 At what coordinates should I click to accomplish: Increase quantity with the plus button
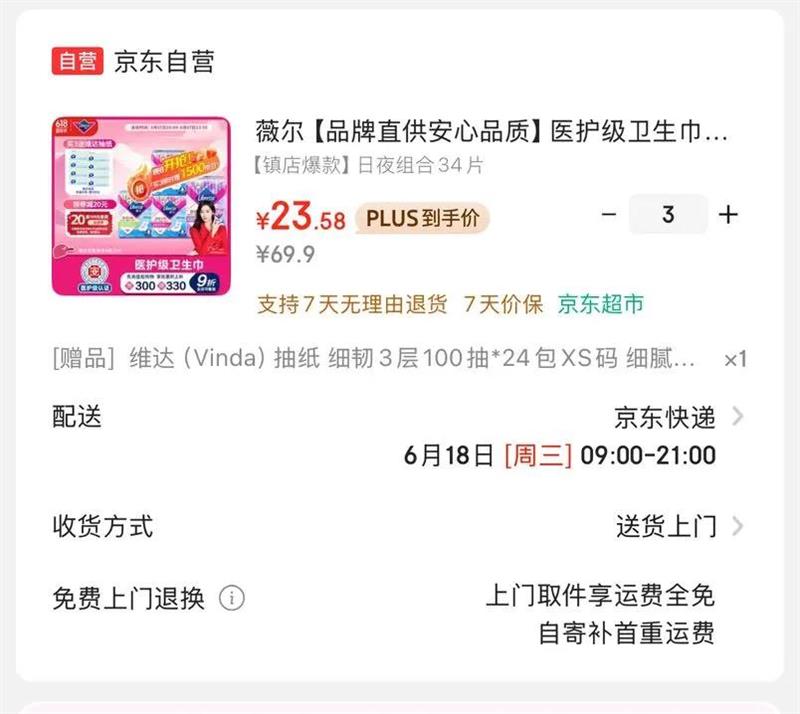tap(728, 215)
